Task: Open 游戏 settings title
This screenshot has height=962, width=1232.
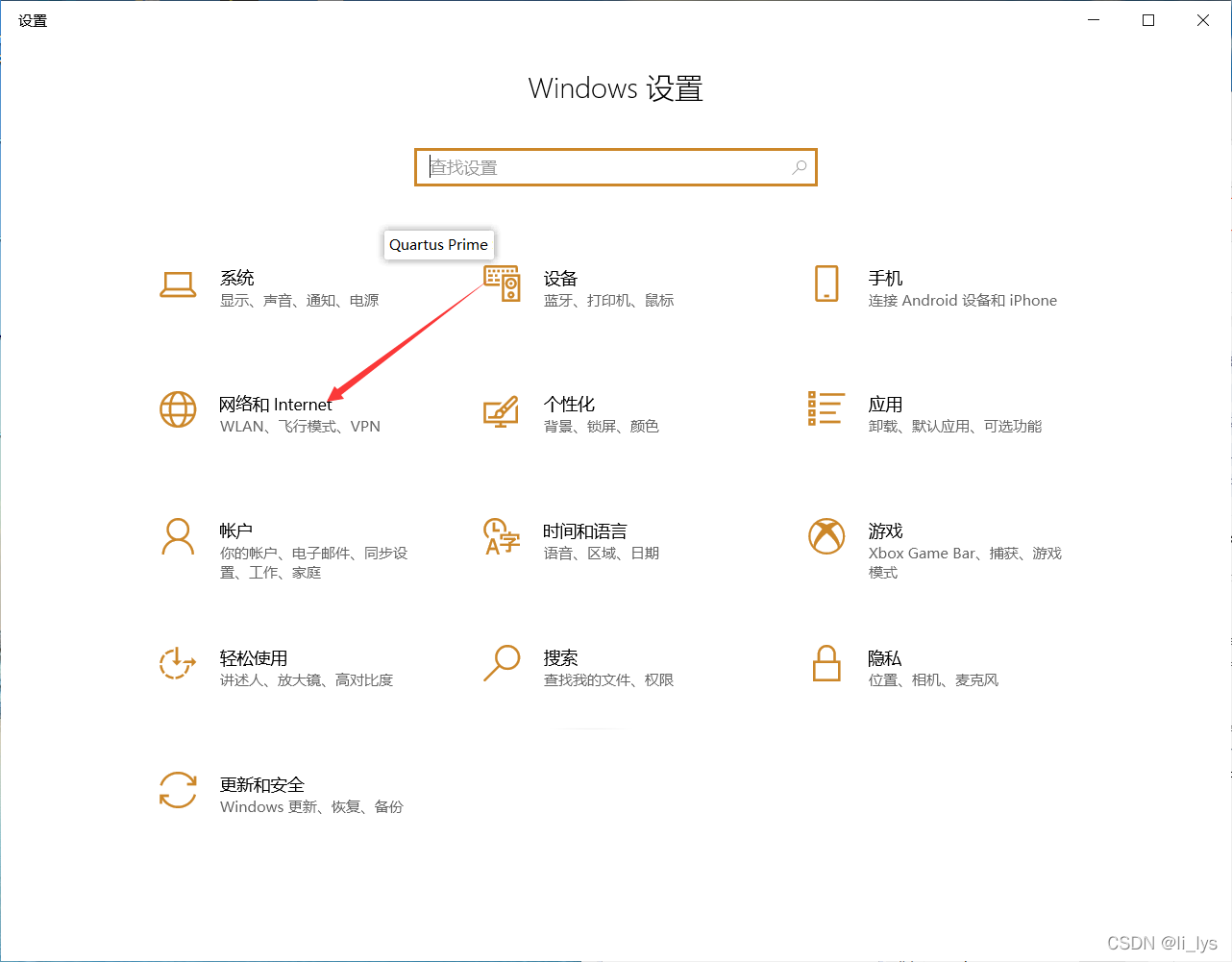Action: coord(886,530)
